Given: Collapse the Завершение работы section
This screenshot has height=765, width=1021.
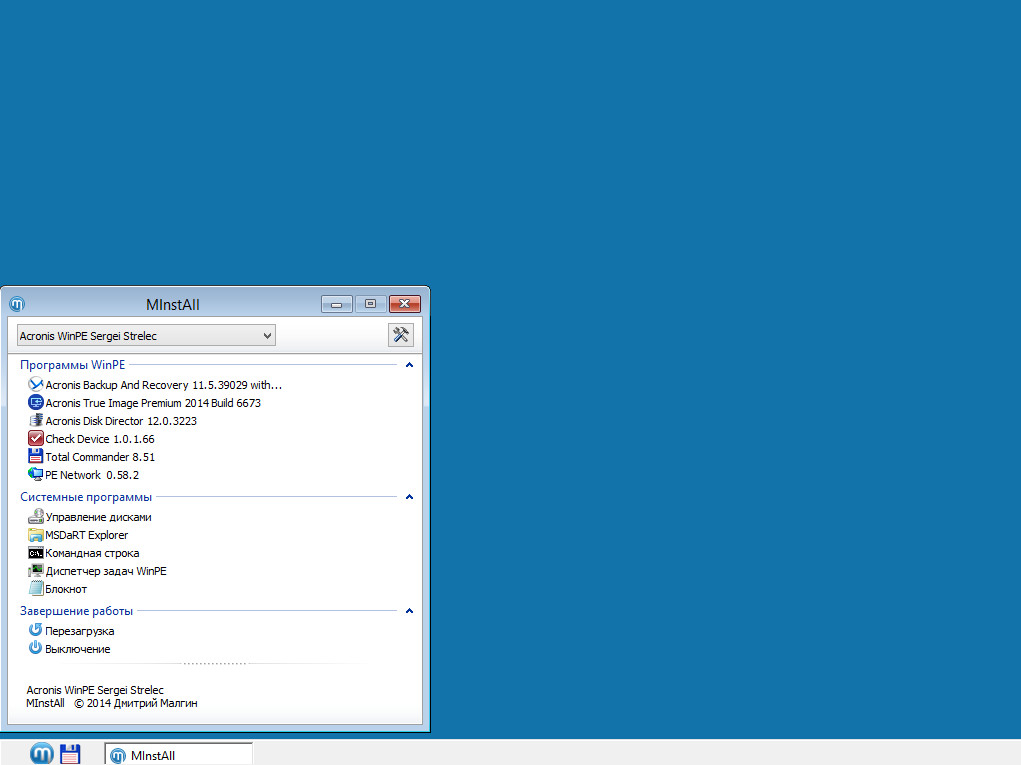Looking at the screenshot, I should tap(410, 611).
